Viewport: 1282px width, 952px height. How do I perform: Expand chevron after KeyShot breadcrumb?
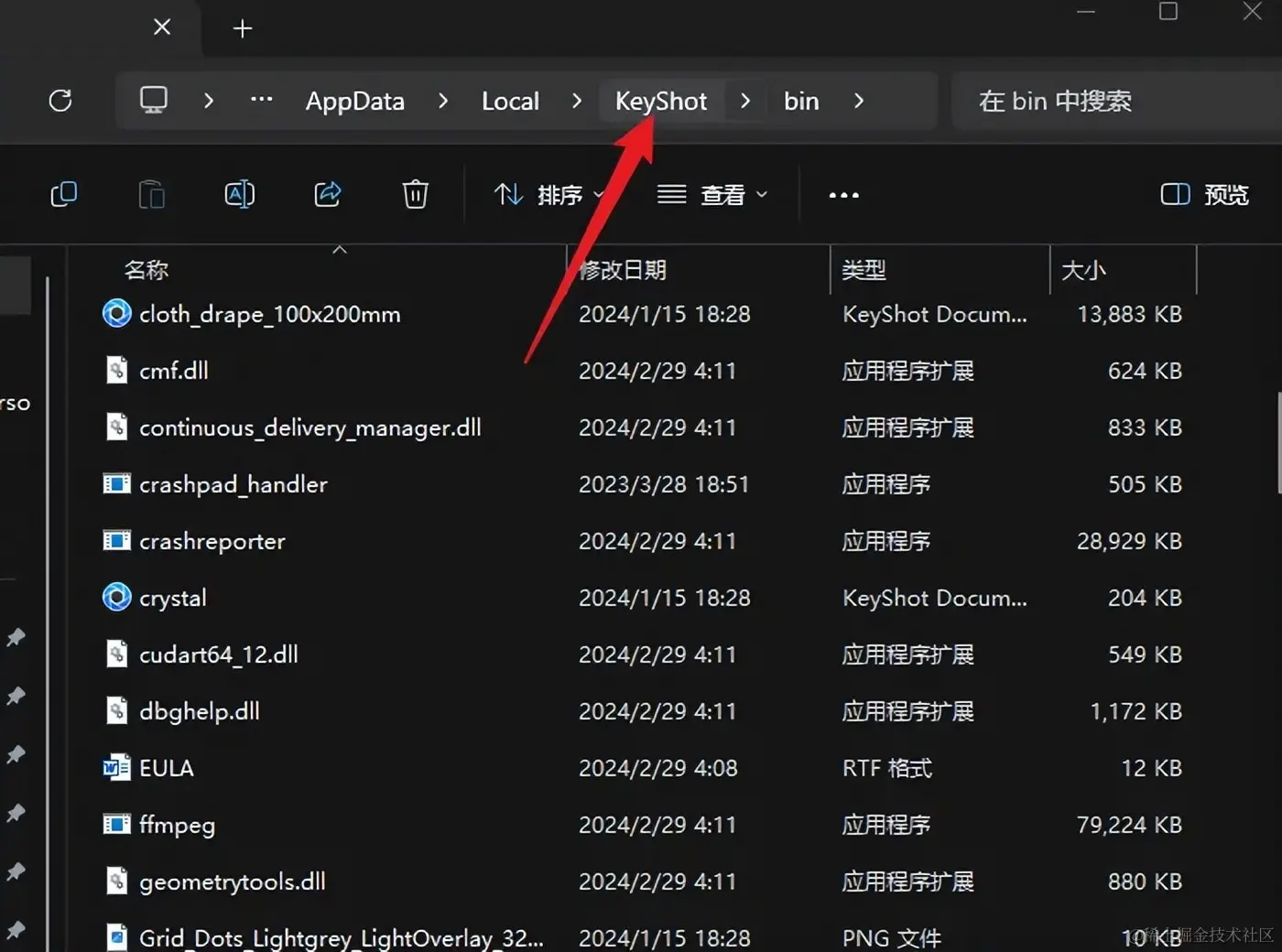coord(745,101)
